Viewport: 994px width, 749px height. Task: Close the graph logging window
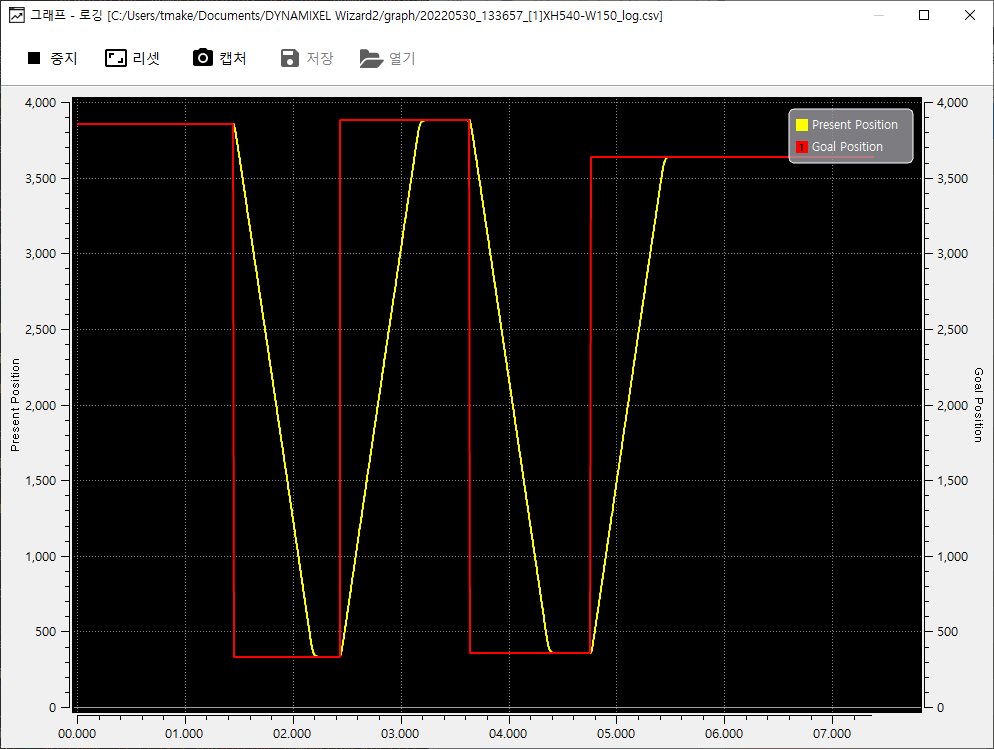tap(970, 15)
